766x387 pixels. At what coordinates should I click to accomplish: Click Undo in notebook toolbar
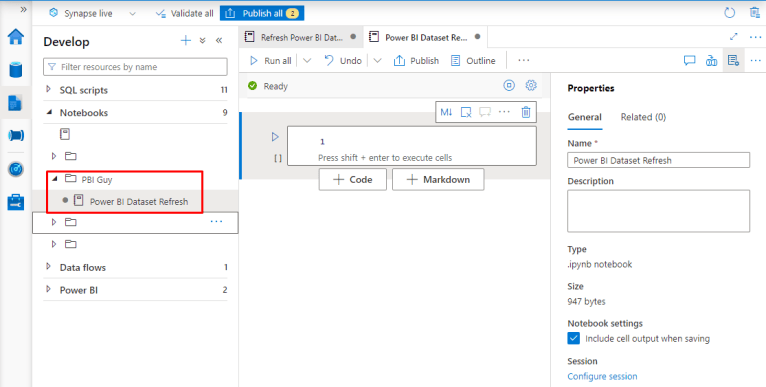point(343,61)
